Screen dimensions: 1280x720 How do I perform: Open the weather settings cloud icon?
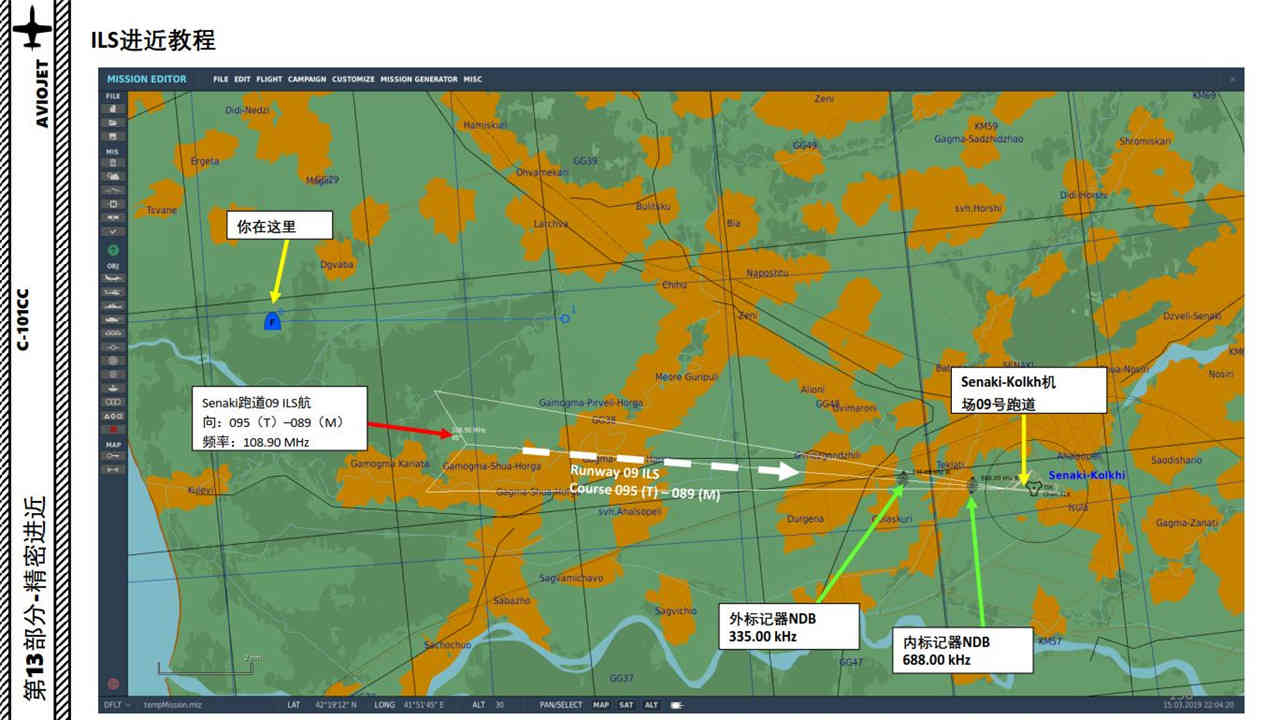(113, 175)
